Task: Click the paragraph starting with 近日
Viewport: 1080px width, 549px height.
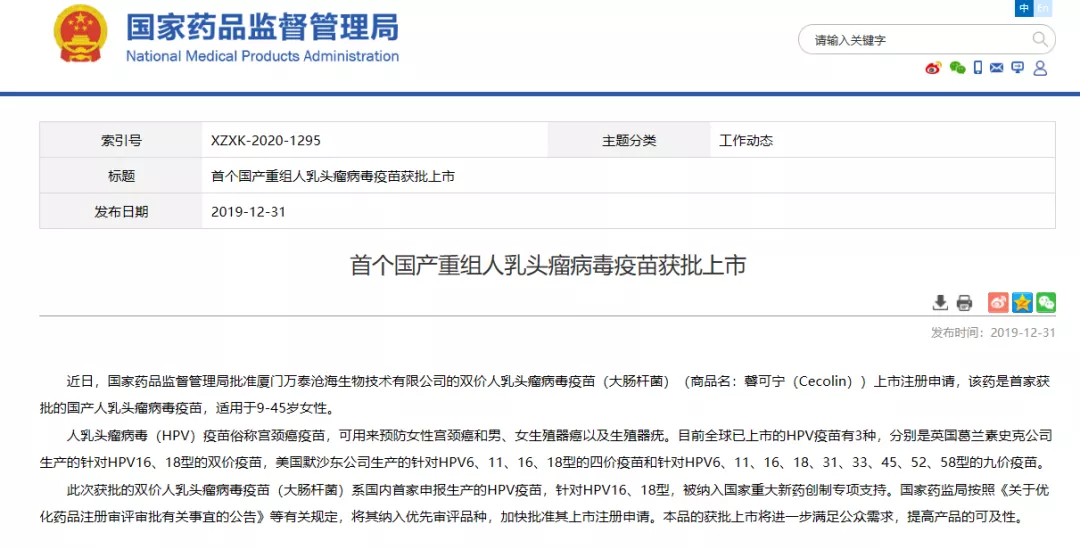Action: tap(547, 395)
